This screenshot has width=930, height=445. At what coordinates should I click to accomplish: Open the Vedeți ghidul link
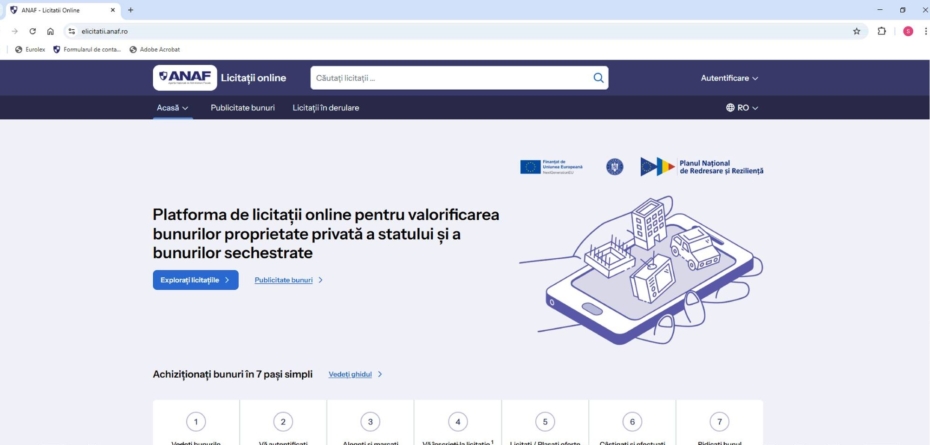355,374
